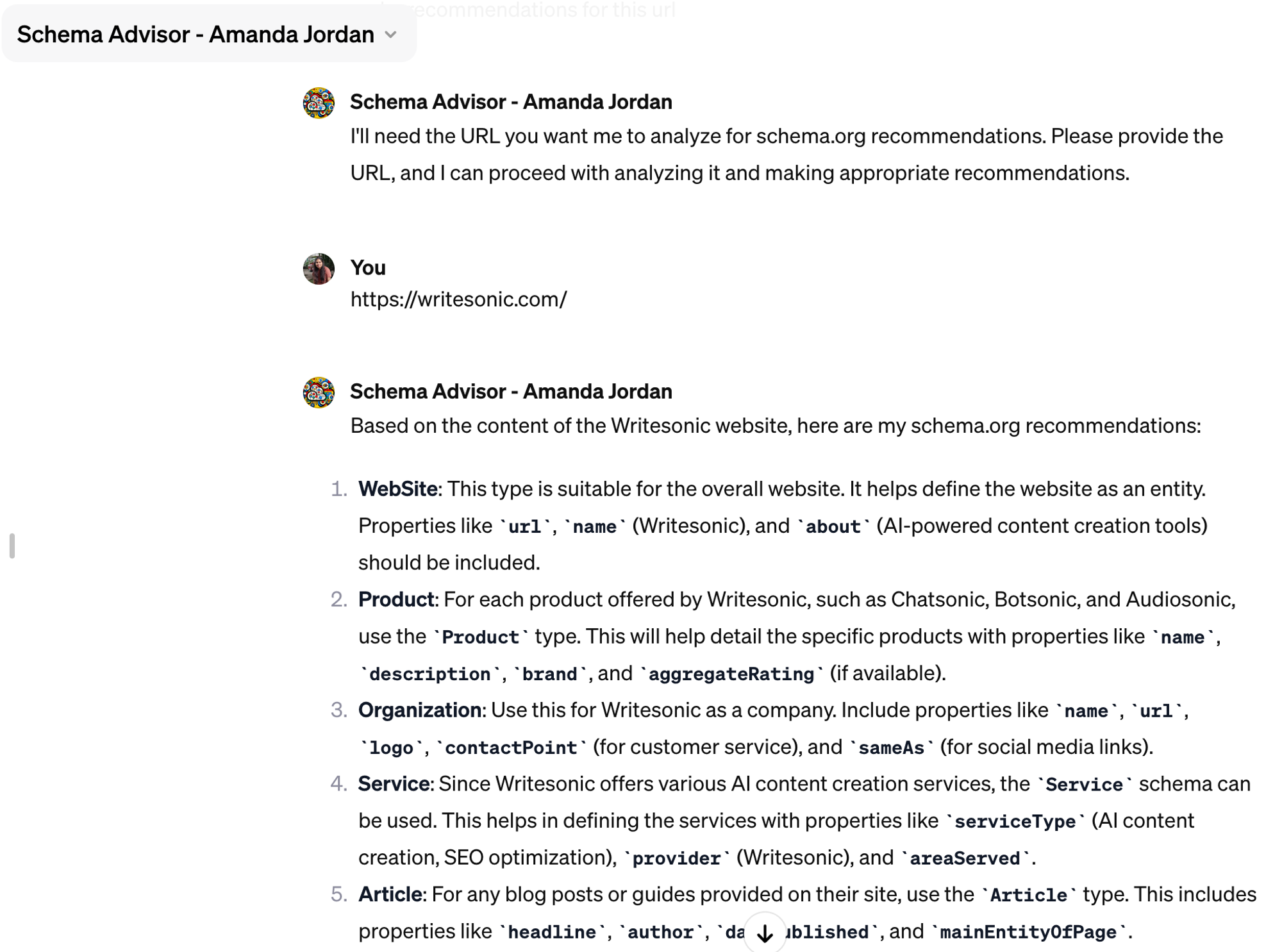Click the sender name above the URL request
The height and width of the screenshot is (952, 1282).
[x=511, y=102]
